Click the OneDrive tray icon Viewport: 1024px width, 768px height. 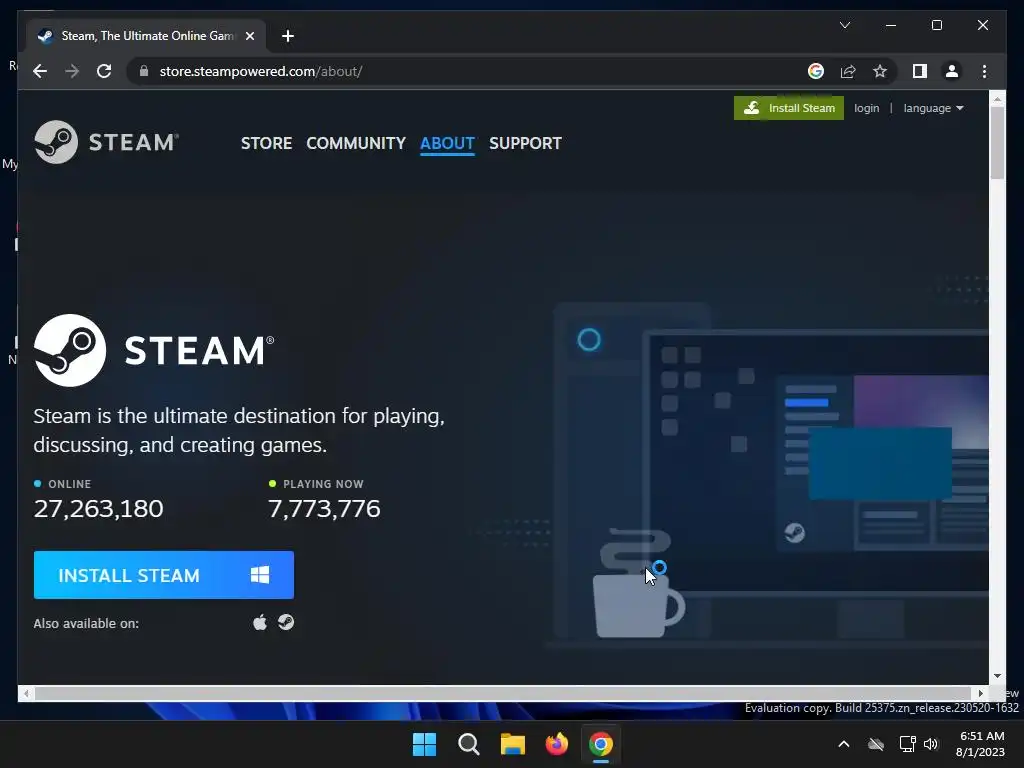coord(876,744)
